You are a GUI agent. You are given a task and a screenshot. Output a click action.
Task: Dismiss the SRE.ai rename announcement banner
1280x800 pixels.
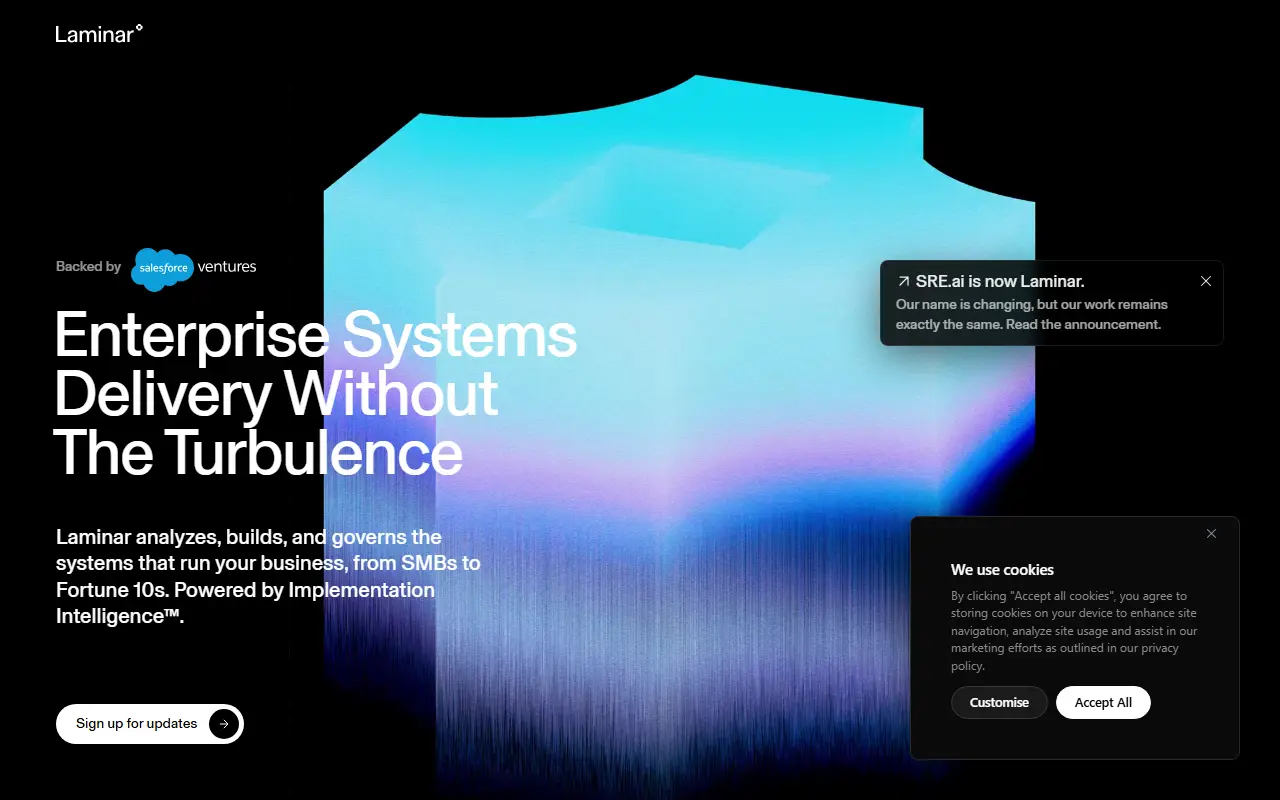tap(1206, 281)
